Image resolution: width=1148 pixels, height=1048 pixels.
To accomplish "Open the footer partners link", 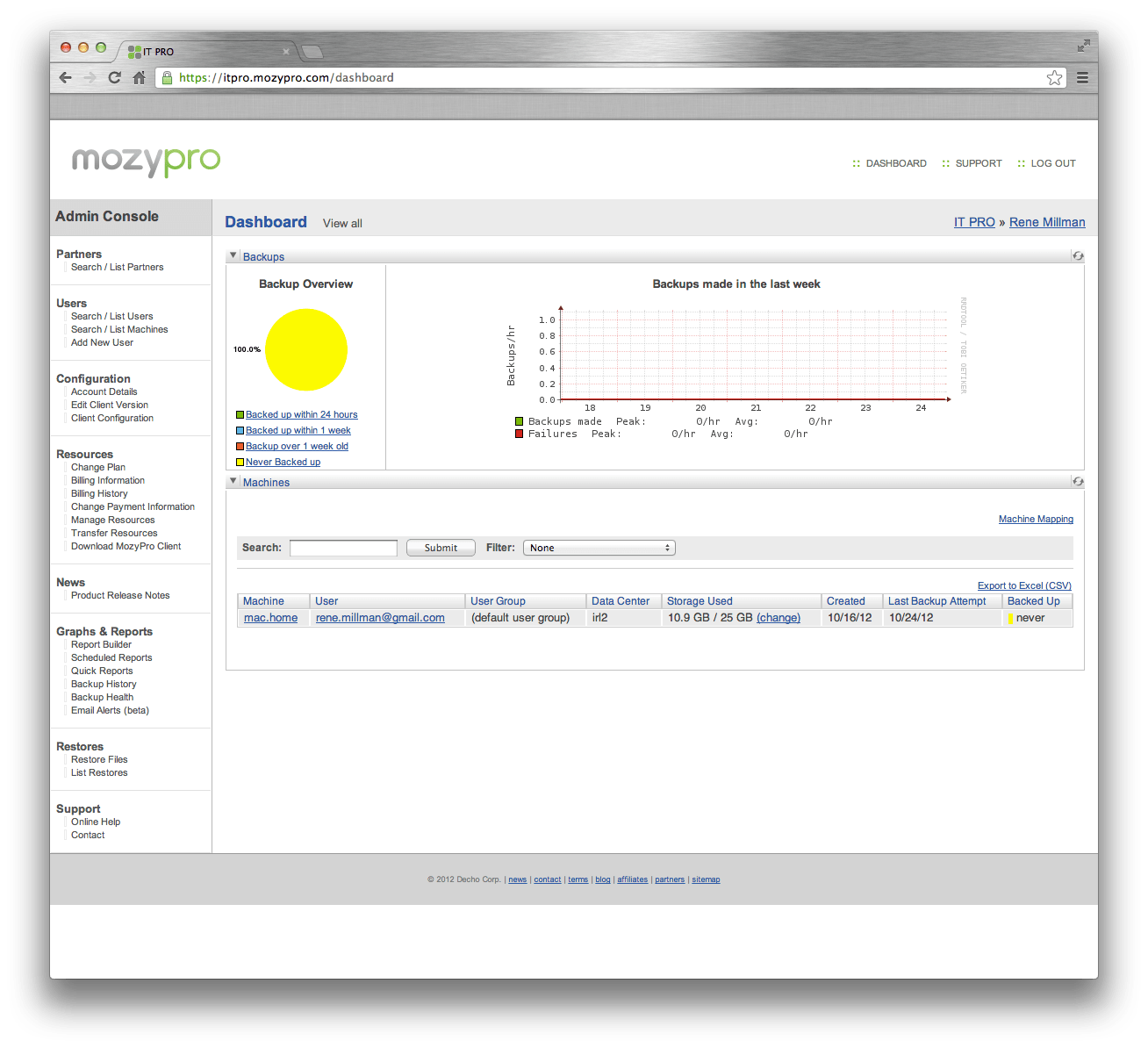I will (x=670, y=879).
